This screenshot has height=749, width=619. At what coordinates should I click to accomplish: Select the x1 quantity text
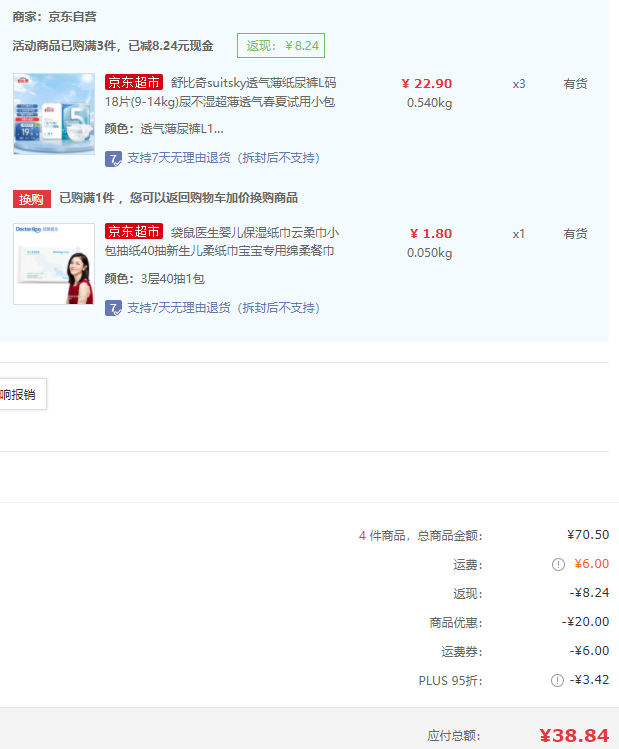pos(519,234)
